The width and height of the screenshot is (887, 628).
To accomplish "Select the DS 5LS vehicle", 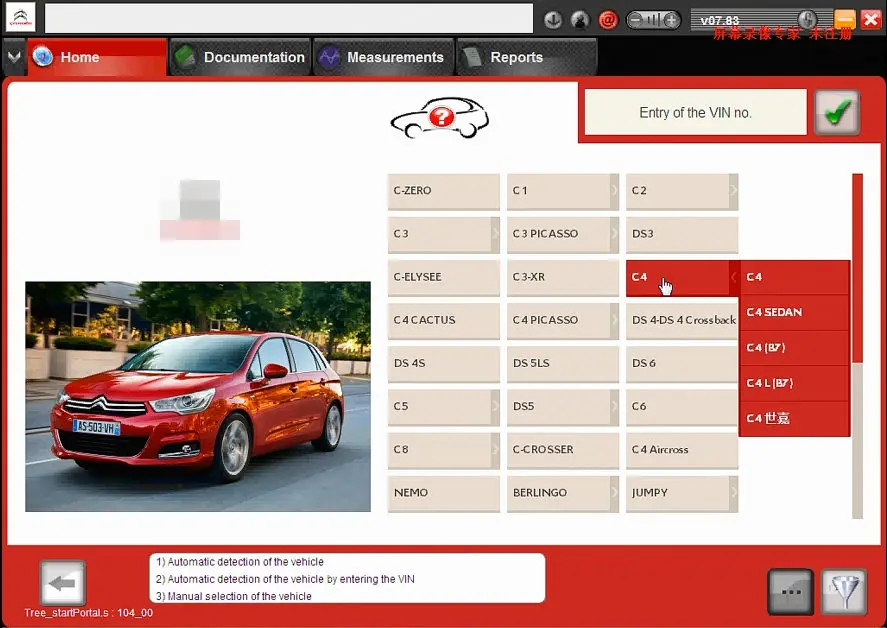I will 563,364.
